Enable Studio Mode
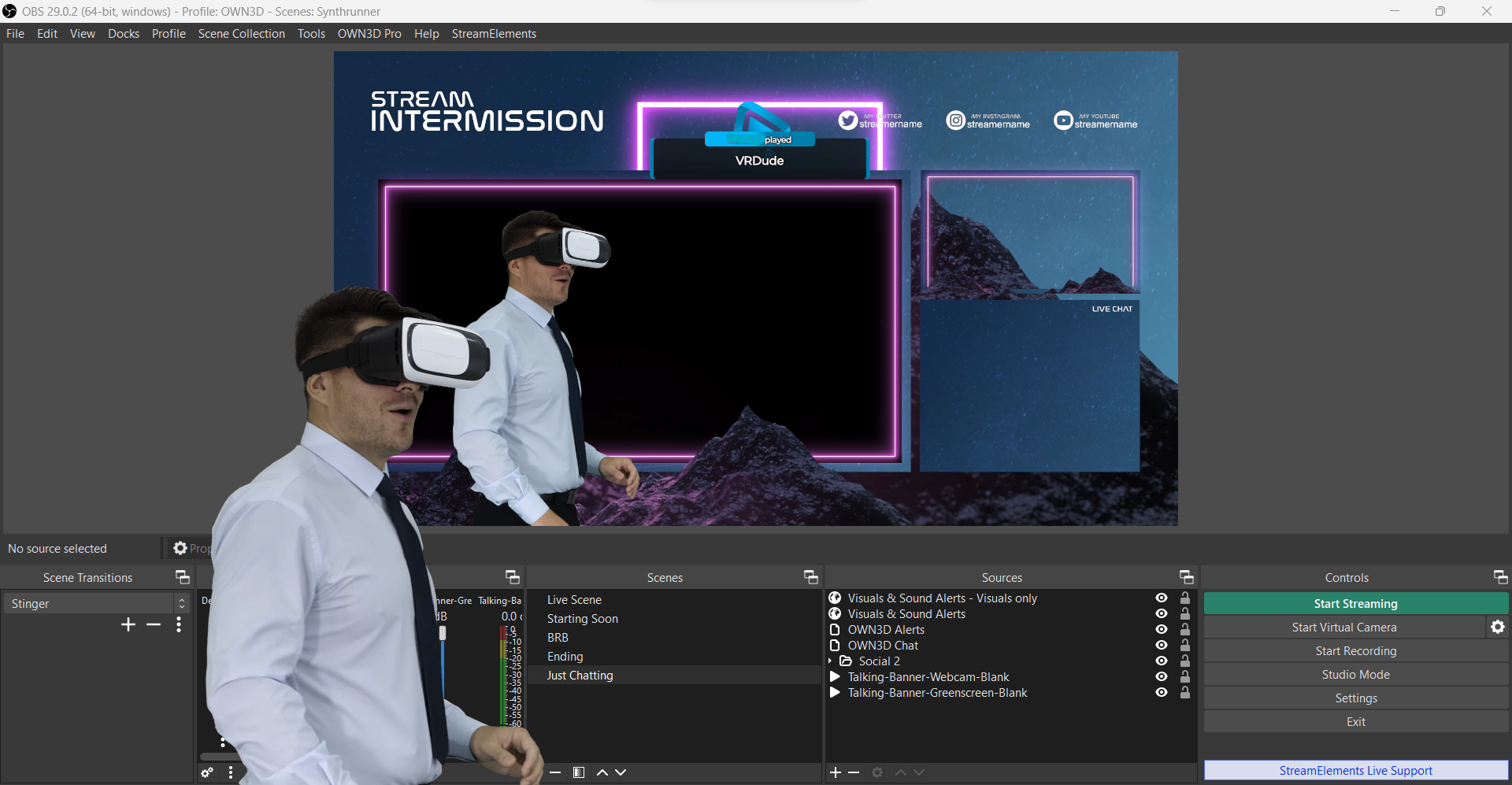The image size is (1512, 785). click(x=1355, y=674)
